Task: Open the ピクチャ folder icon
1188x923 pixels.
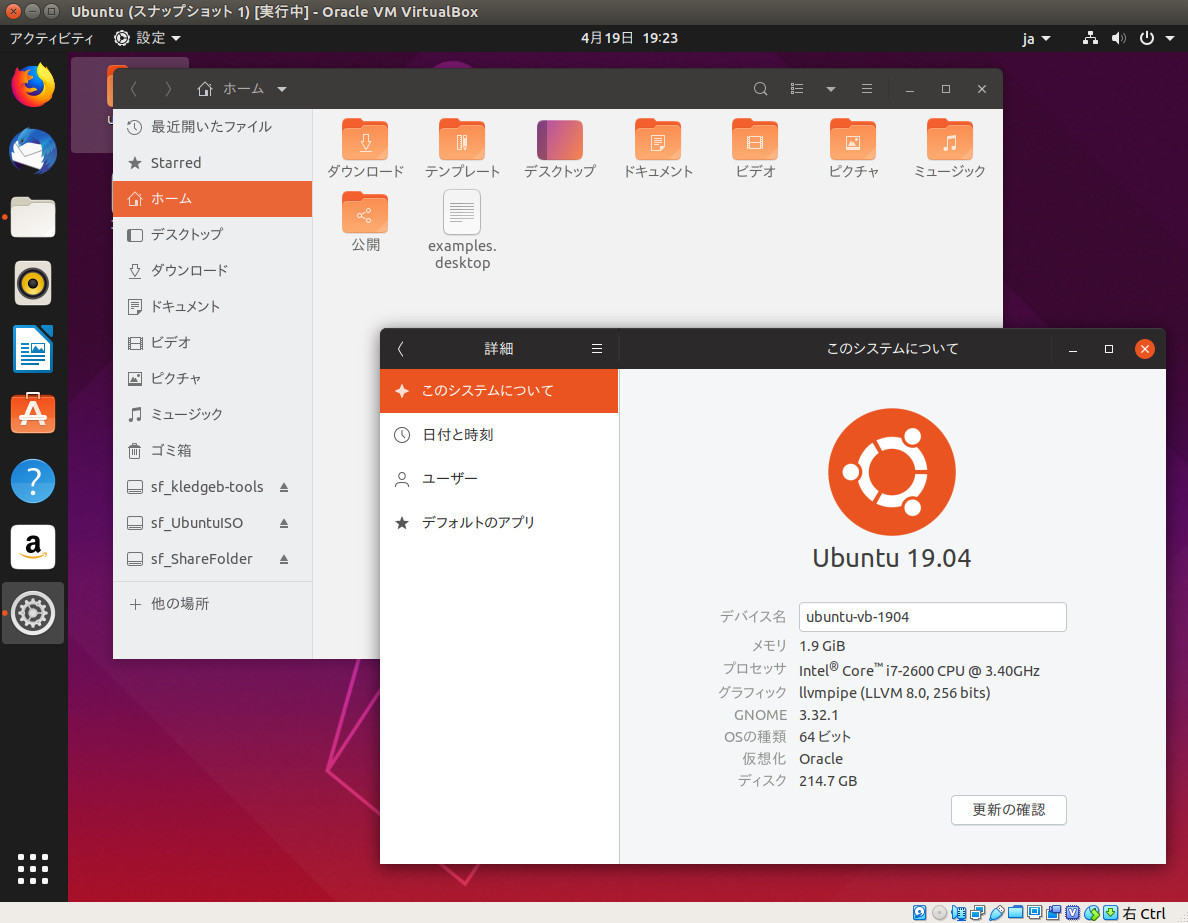Action: coord(852,139)
